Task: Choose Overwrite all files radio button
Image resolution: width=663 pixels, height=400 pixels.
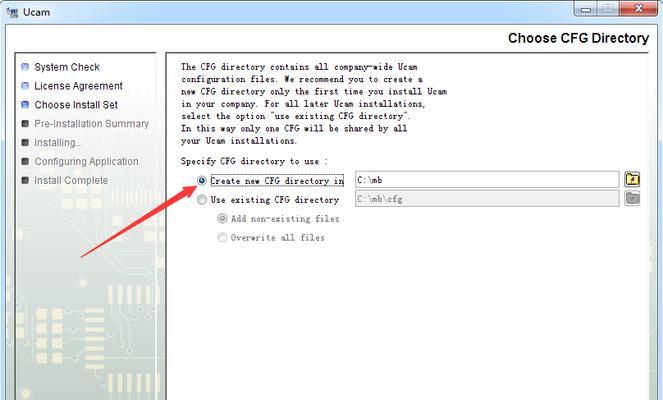Action: [222, 237]
